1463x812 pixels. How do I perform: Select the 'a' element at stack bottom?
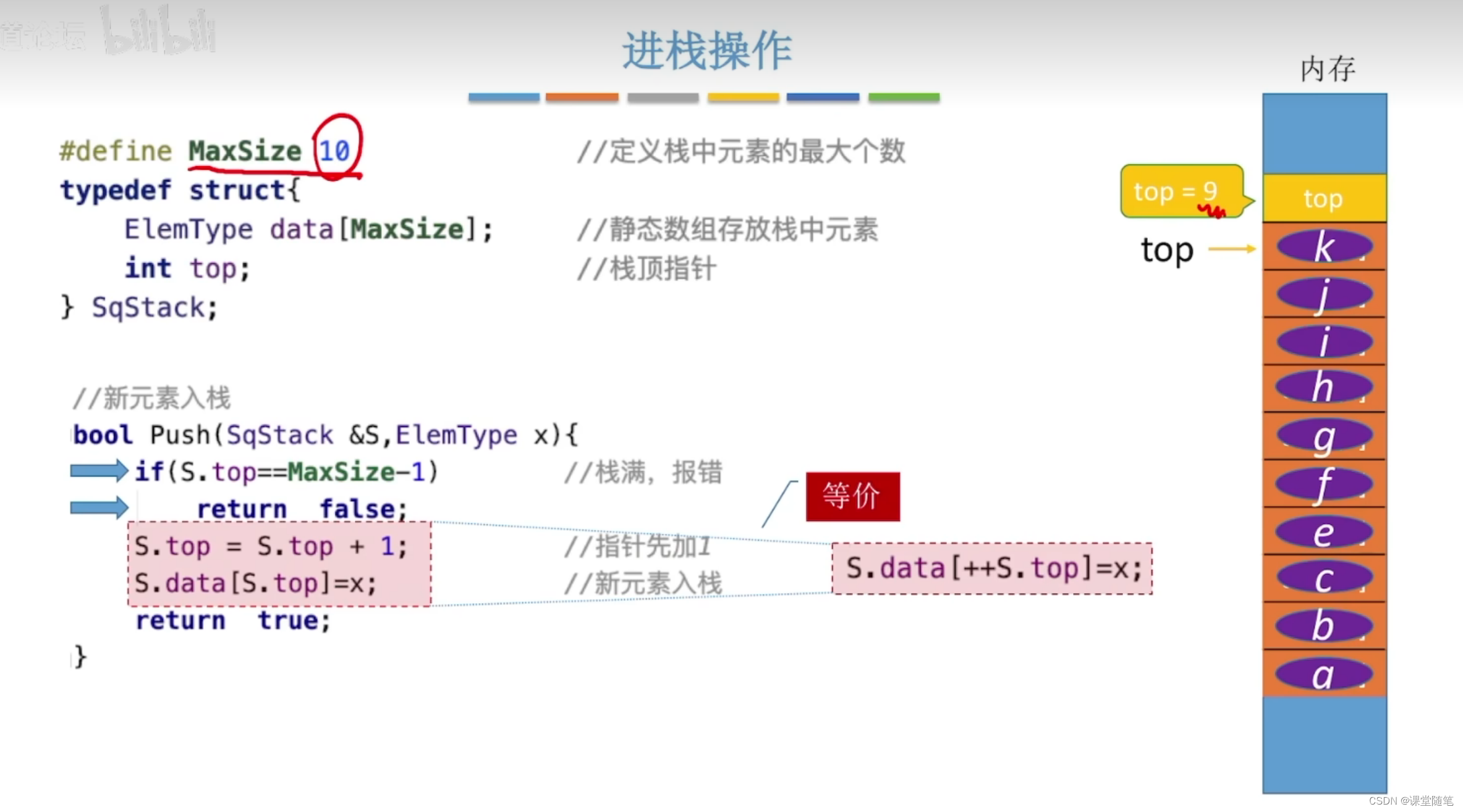(1323, 674)
